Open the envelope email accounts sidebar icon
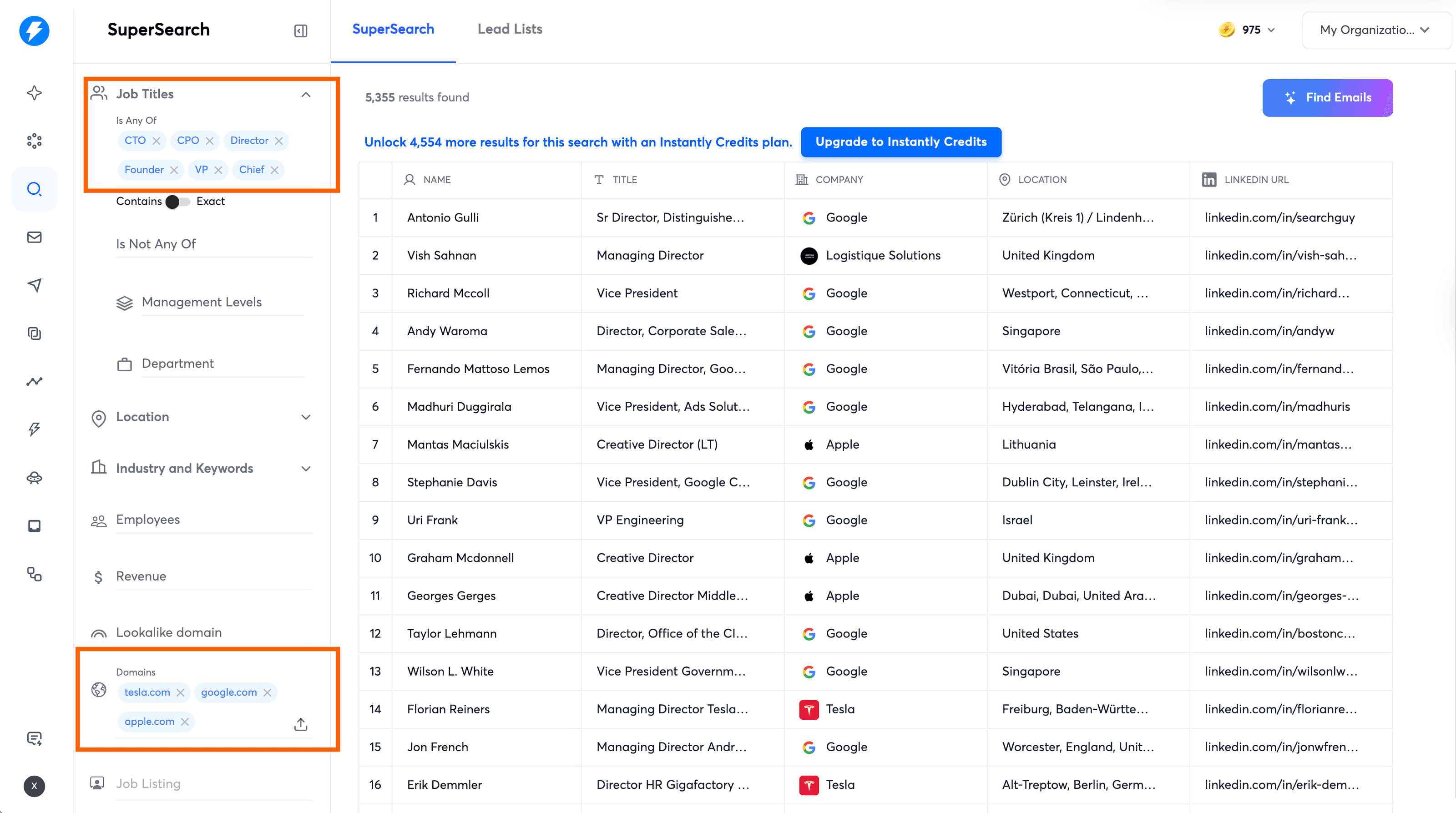 tap(35, 237)
